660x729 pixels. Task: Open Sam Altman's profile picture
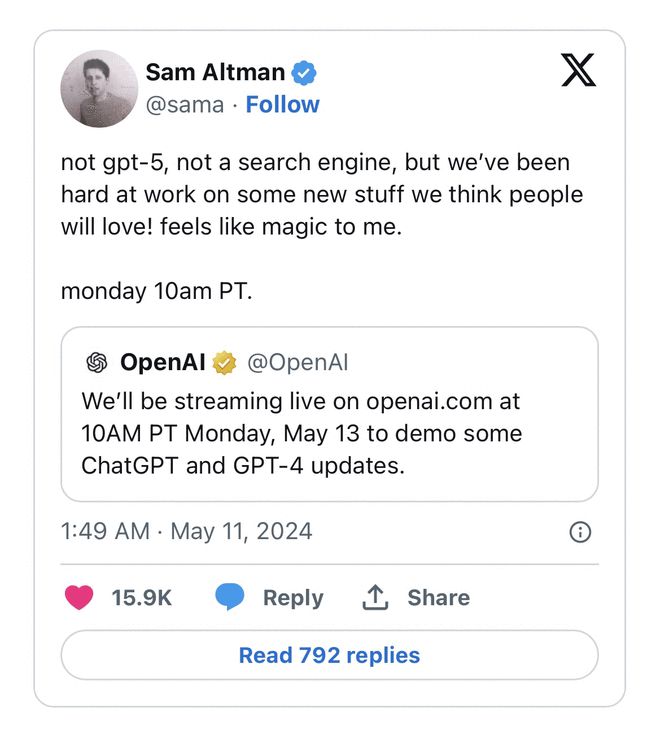click(x=99, y=89)
